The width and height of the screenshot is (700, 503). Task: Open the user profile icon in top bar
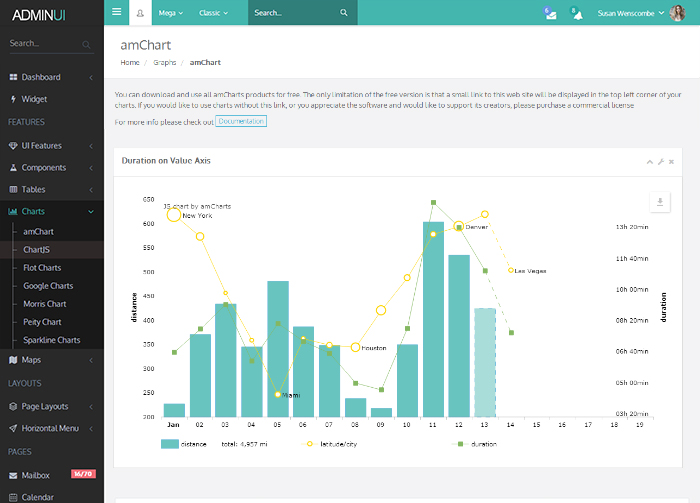[x=140, y=13]
